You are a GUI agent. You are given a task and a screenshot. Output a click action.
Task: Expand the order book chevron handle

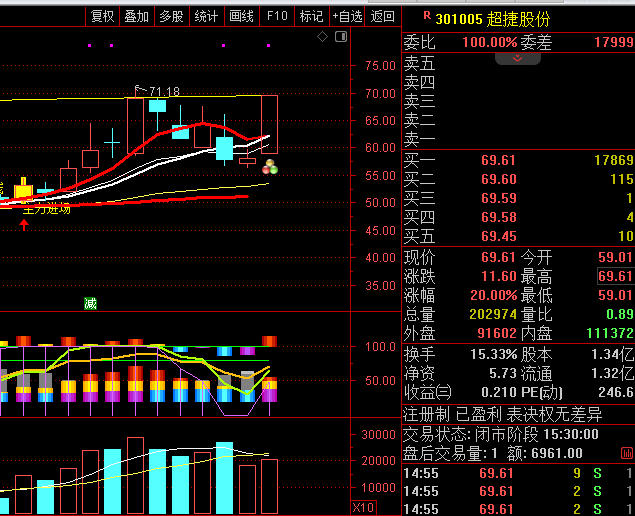518,58
